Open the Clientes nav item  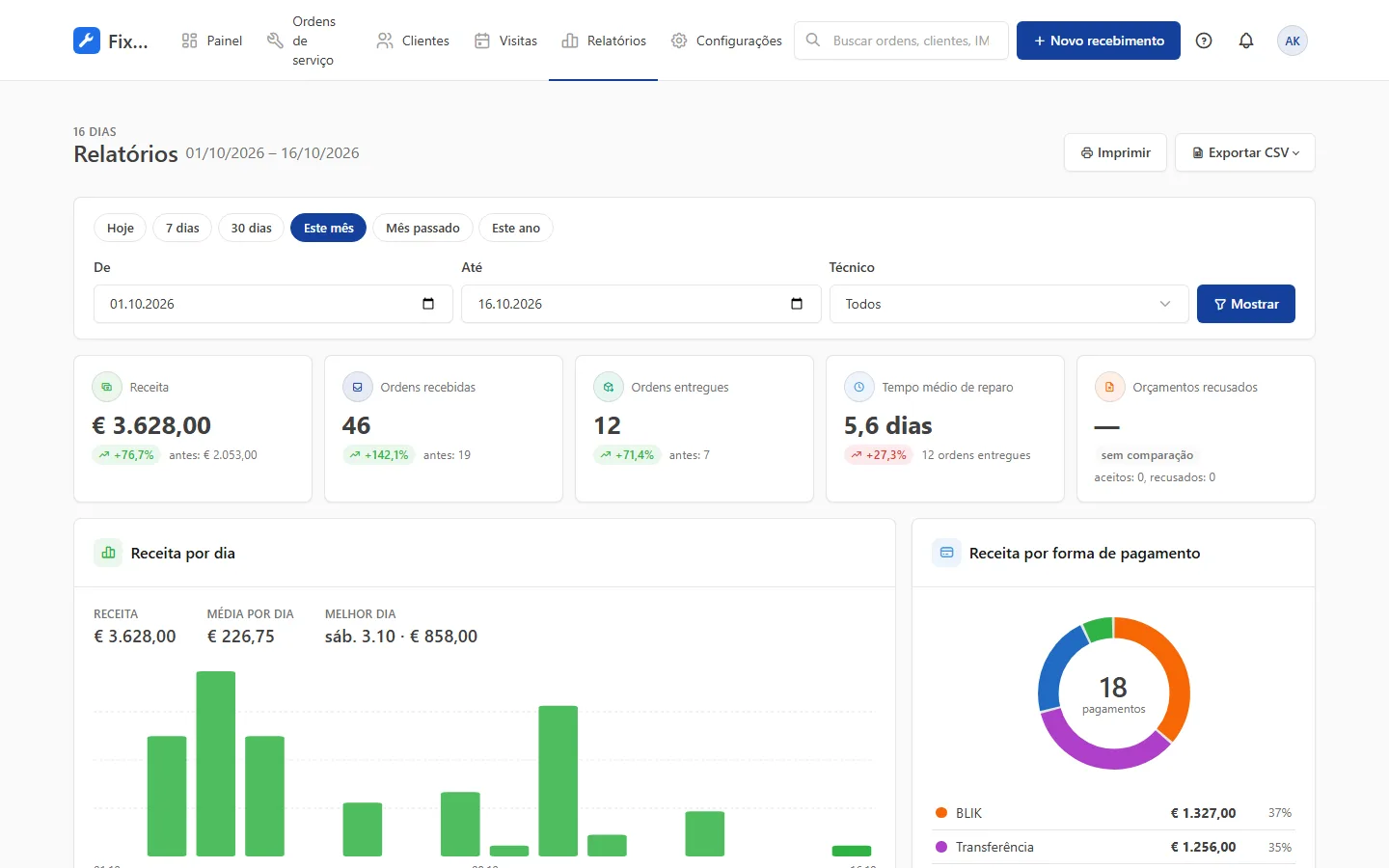[x=413, y=41]
